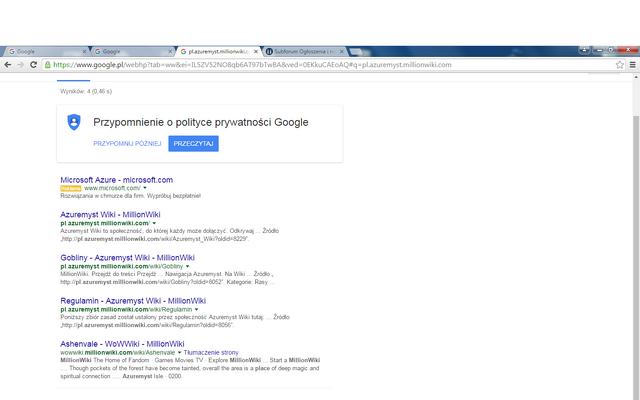Viewport: 640px width, 400px height.
Task: Expand dropdown arrow next to www.microsoft.com
Action: click(x=145, y=188)
